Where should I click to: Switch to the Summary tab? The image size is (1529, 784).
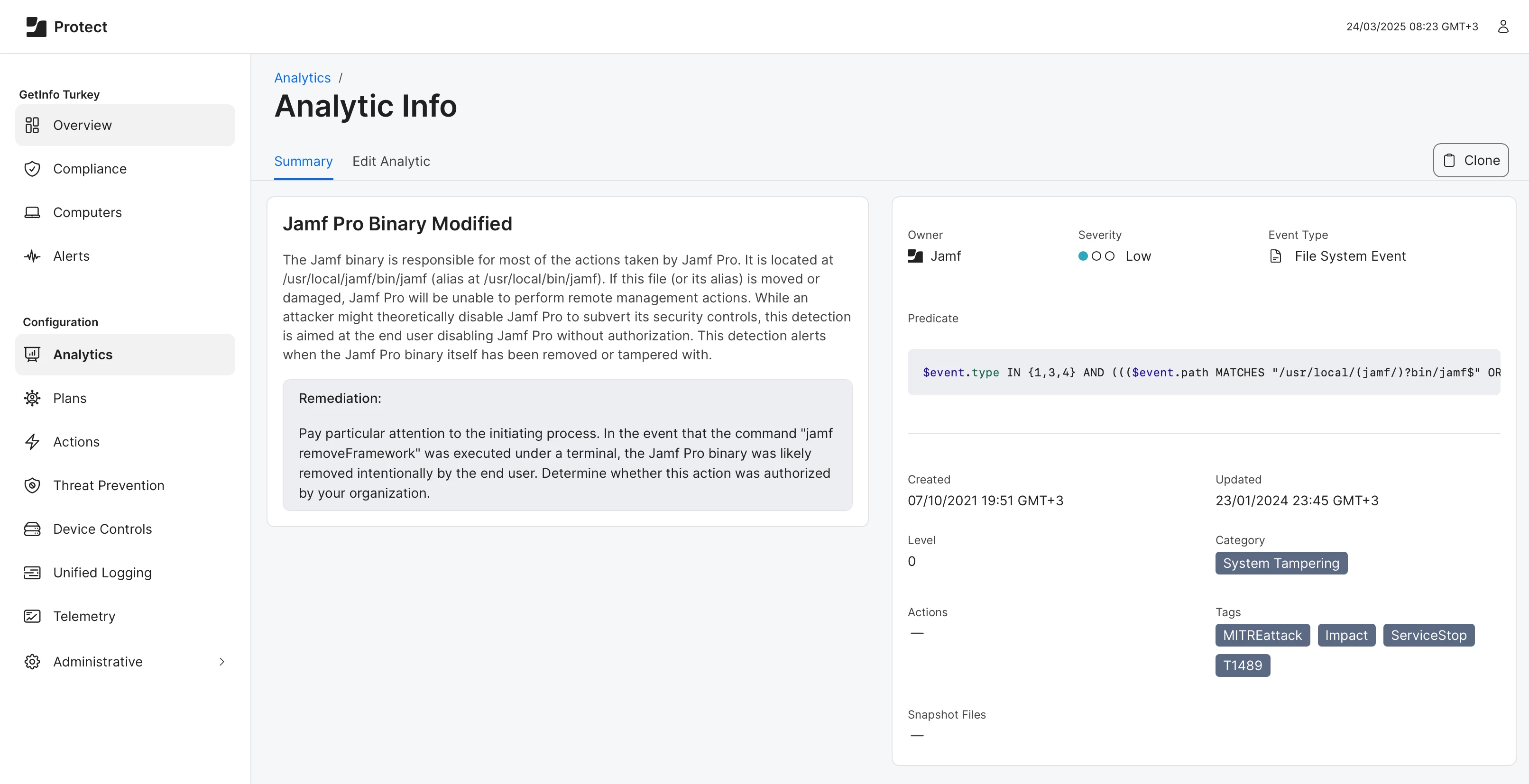(x=304, y=161)
